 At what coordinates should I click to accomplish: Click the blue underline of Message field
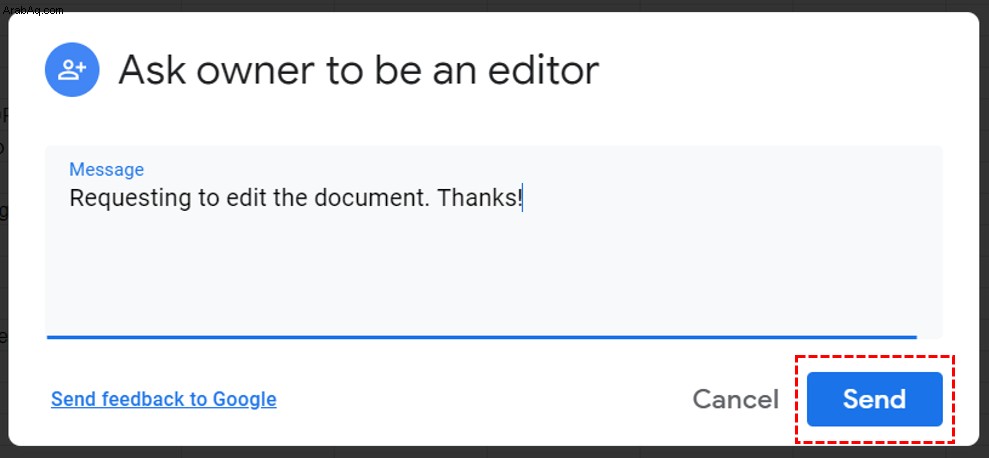[481, 338]
